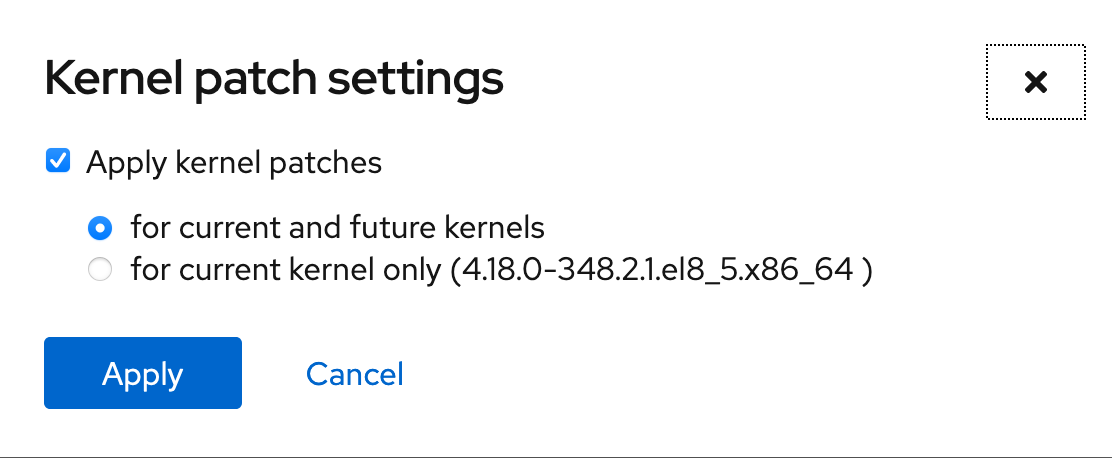Select "for current kernel only" radio button
Screen dimensions: 1112x458
coord(99,270)
